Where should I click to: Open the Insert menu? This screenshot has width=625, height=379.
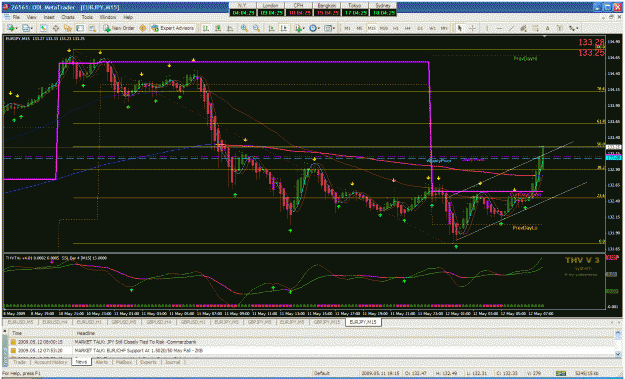coord(49,18)
